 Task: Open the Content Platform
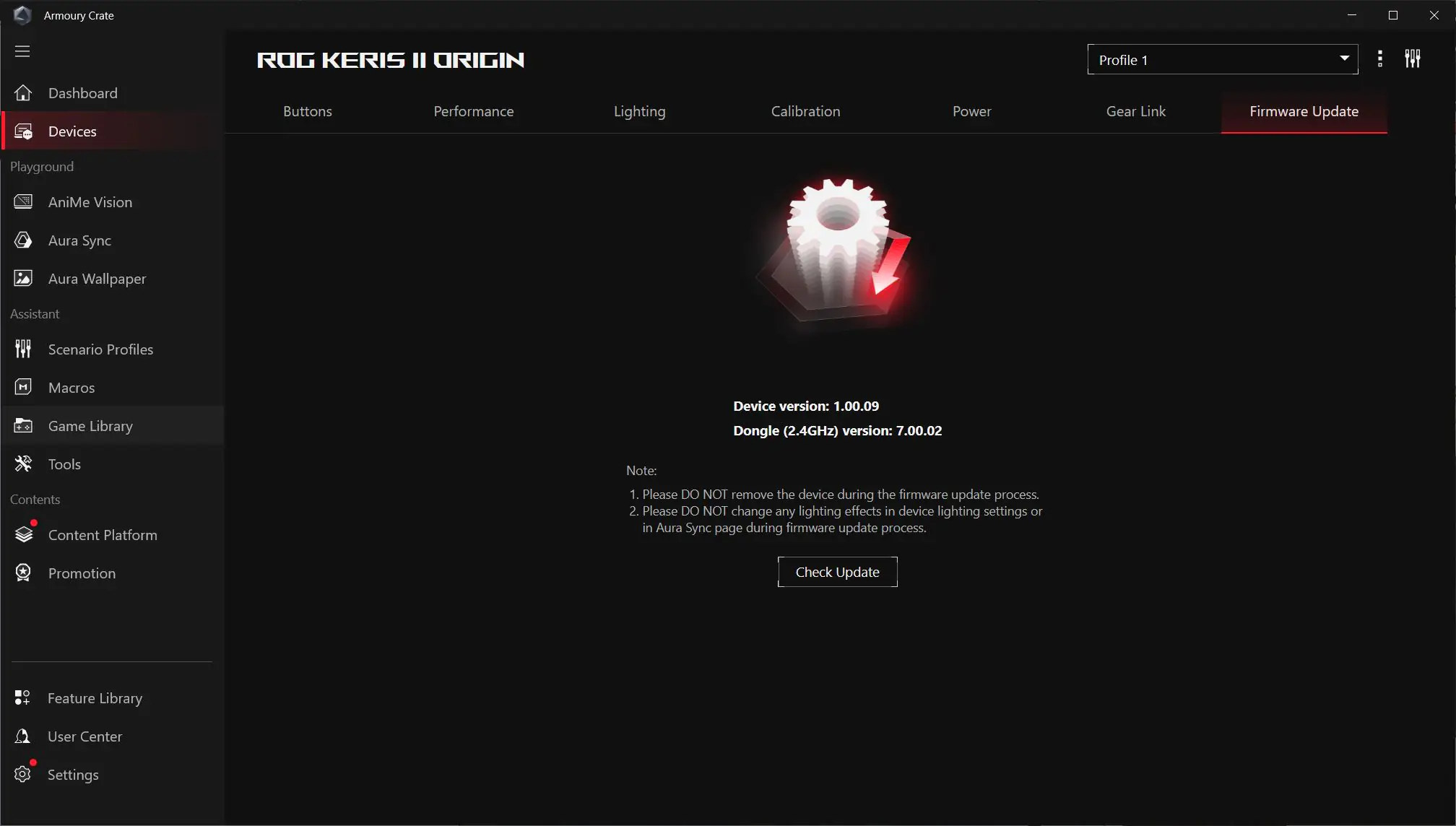click(102, 535)
